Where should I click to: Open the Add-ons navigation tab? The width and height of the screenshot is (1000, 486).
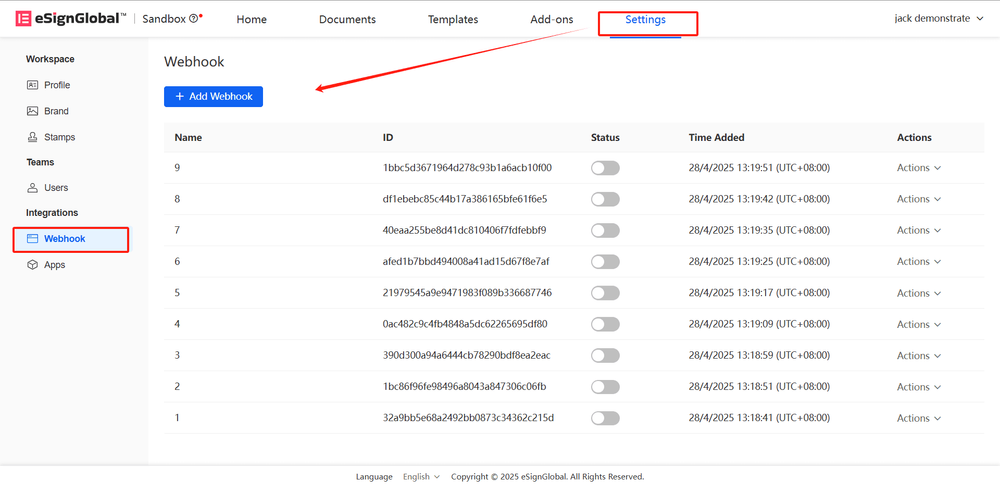[552, 19]
